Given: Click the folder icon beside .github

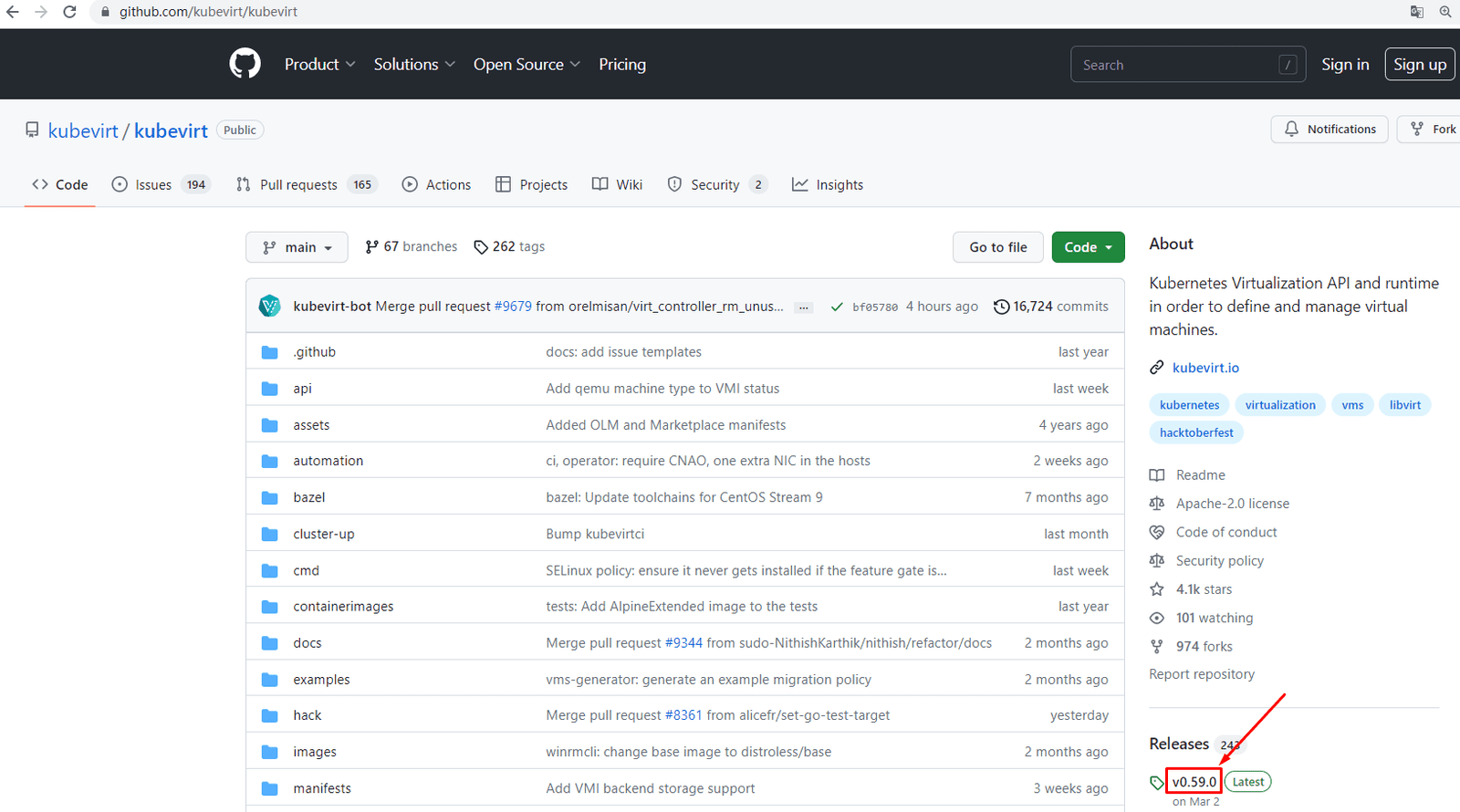Looking at the screenshot, I should (270, 352).
